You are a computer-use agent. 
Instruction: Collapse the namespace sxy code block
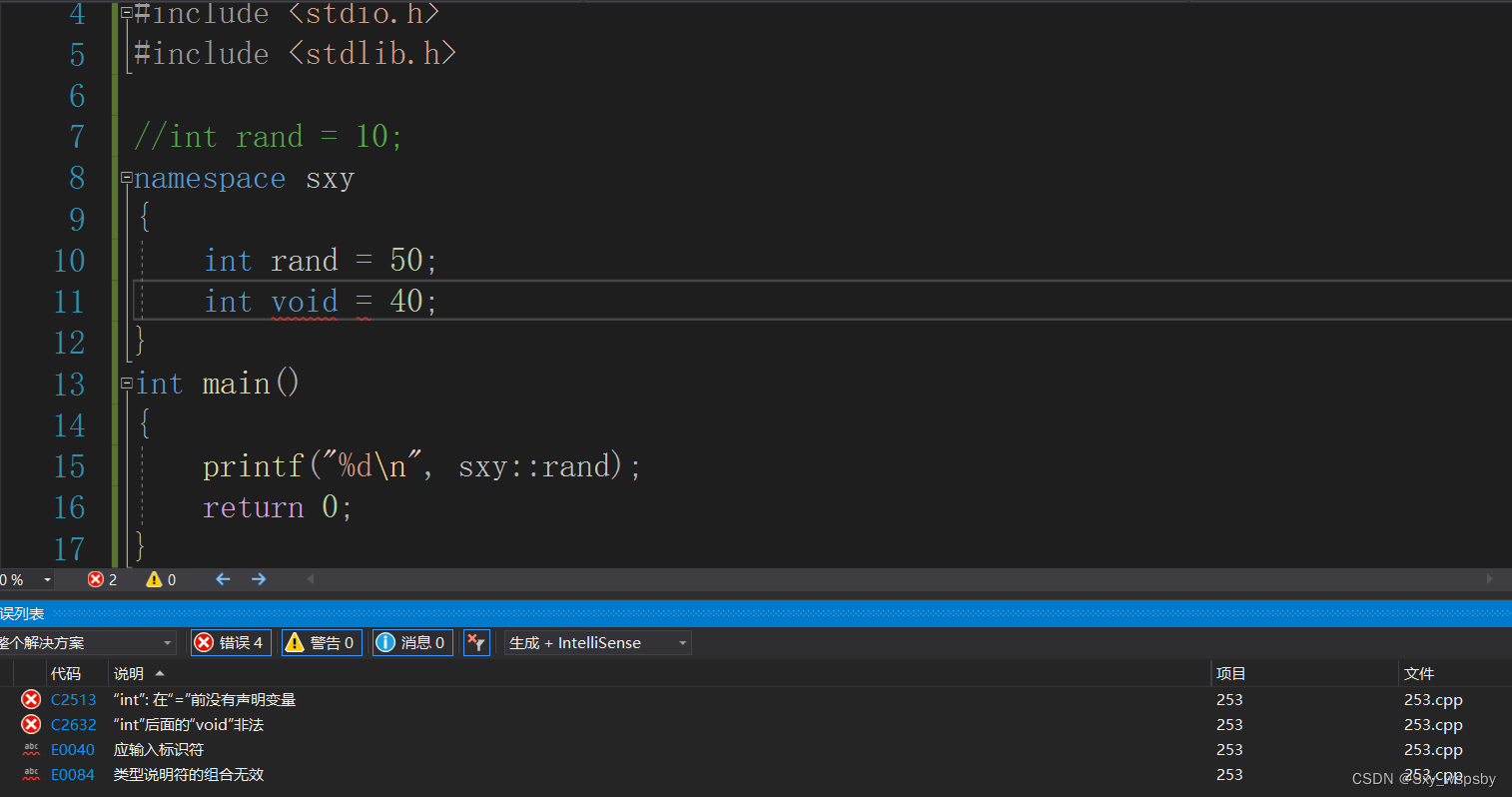coord(127,178)
